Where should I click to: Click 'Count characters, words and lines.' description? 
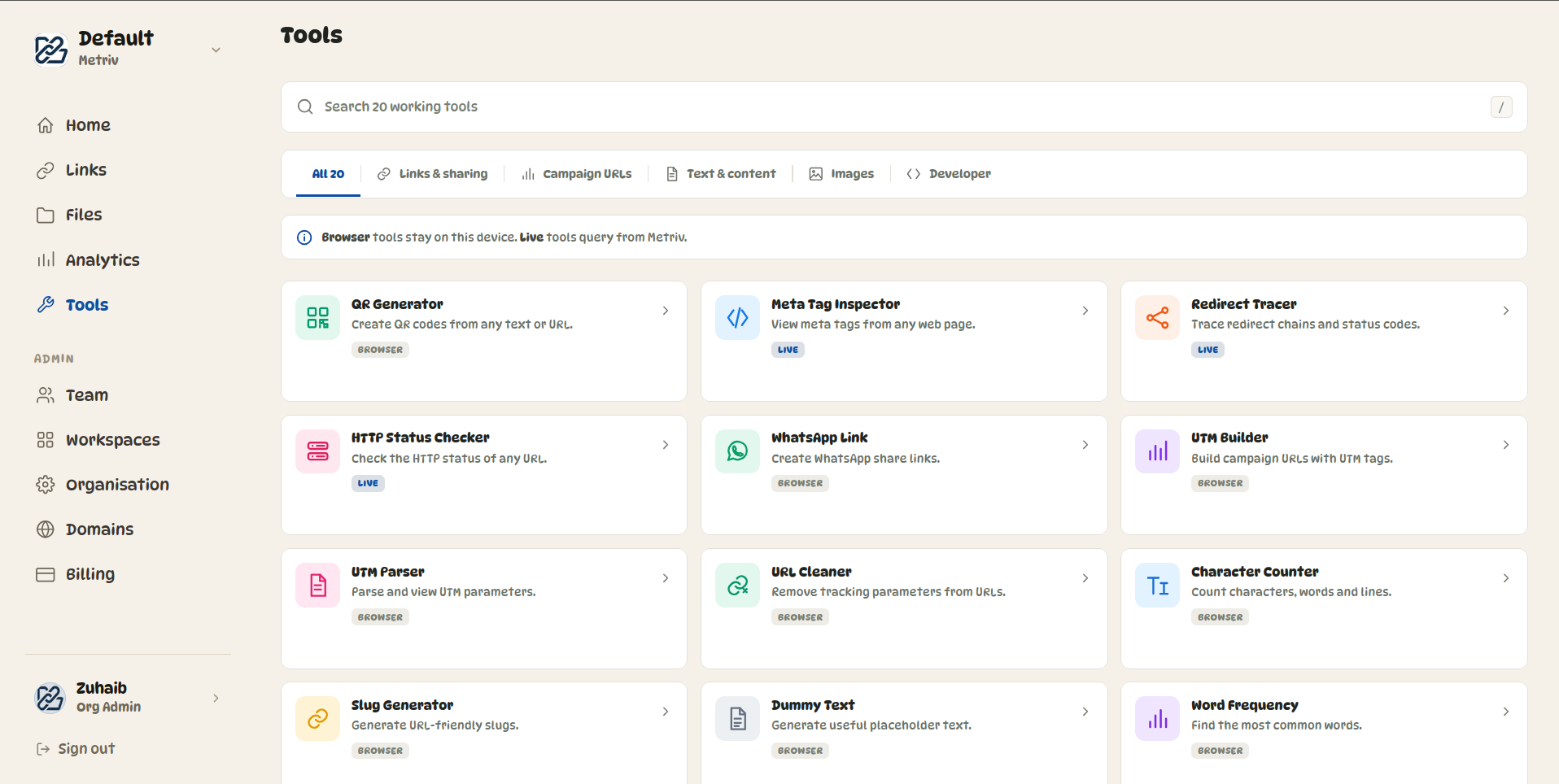click(1291, 592)
